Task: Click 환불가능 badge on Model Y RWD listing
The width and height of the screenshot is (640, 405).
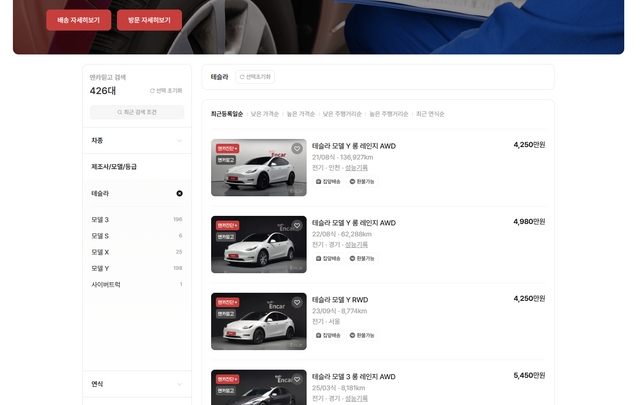Action: 362,336
